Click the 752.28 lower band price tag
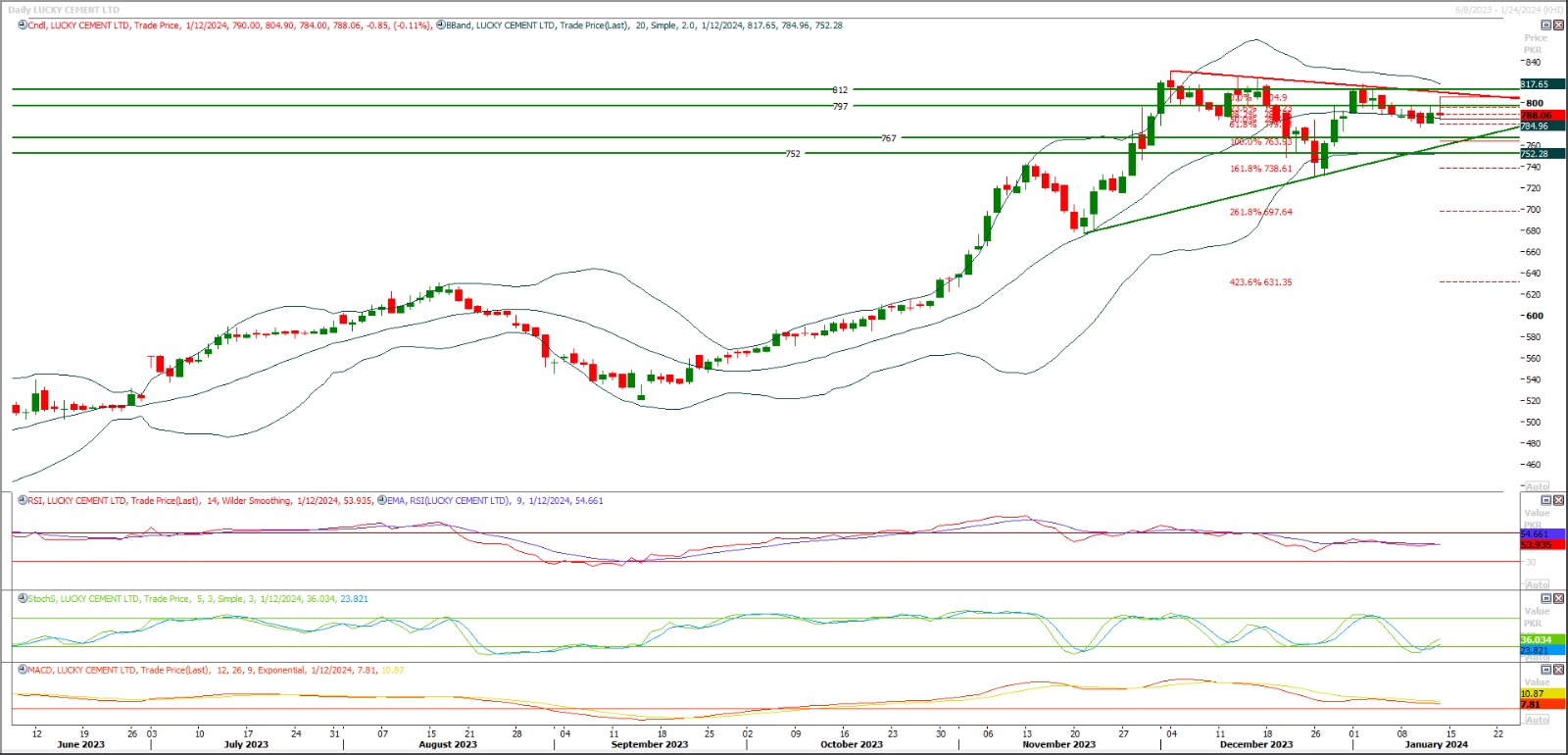Screen dimensions: 1568x755 (x=1543, y=153)
